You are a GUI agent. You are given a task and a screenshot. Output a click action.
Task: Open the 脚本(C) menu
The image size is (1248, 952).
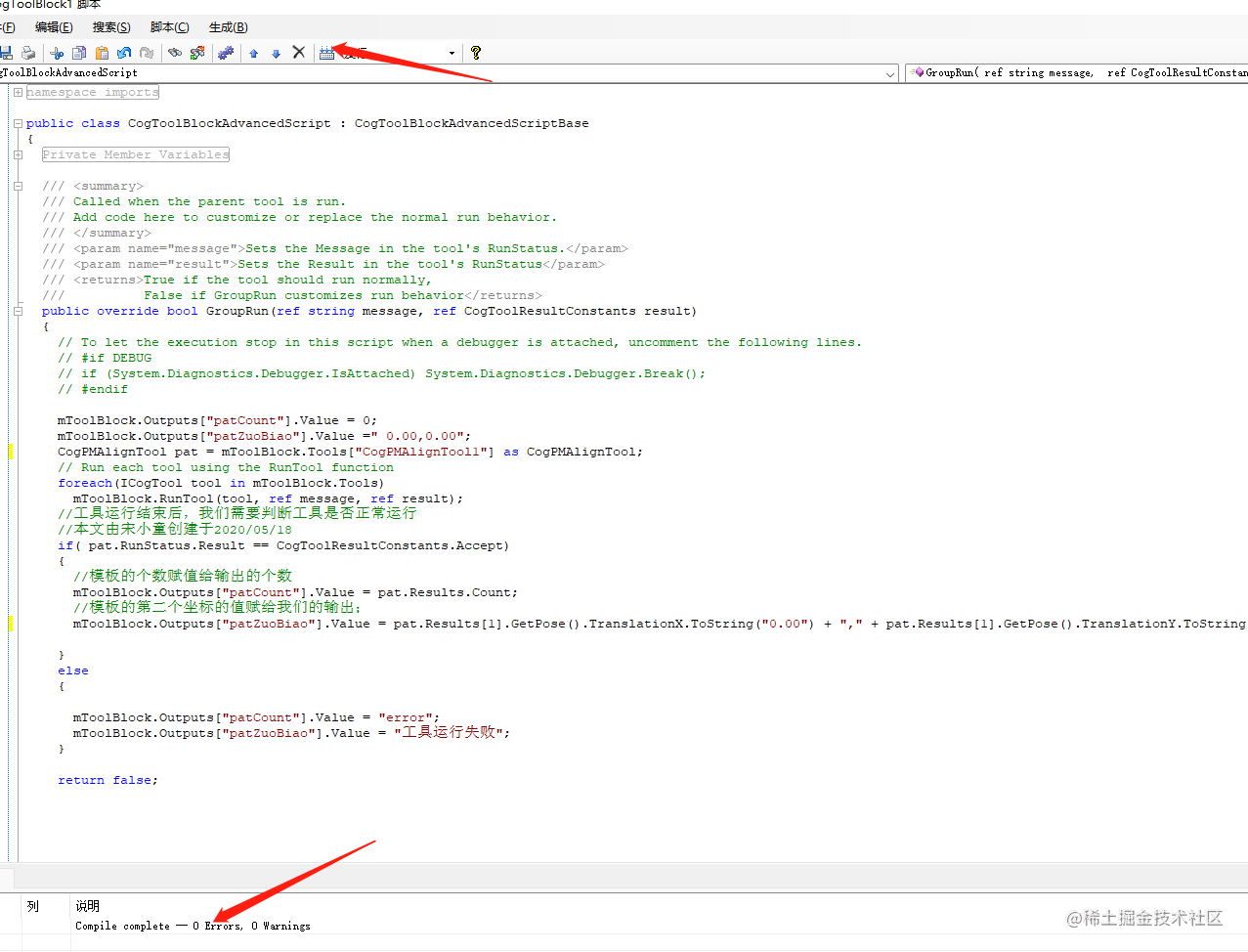(170, 27)
